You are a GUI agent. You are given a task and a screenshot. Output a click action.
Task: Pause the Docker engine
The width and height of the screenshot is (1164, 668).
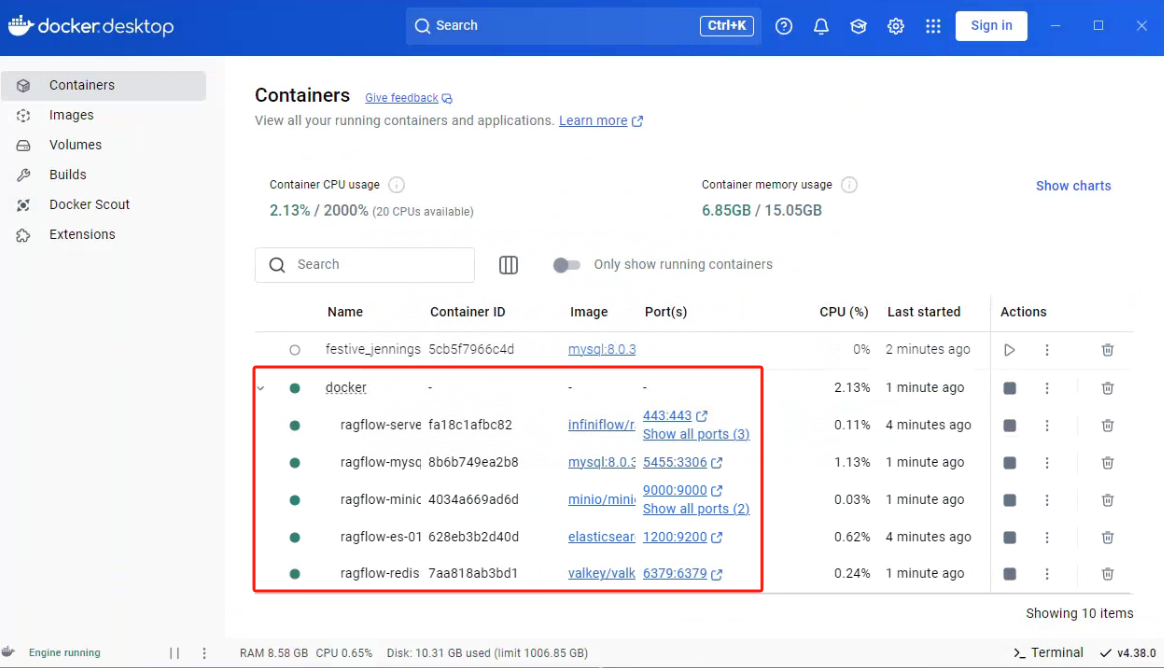[174, 653]
